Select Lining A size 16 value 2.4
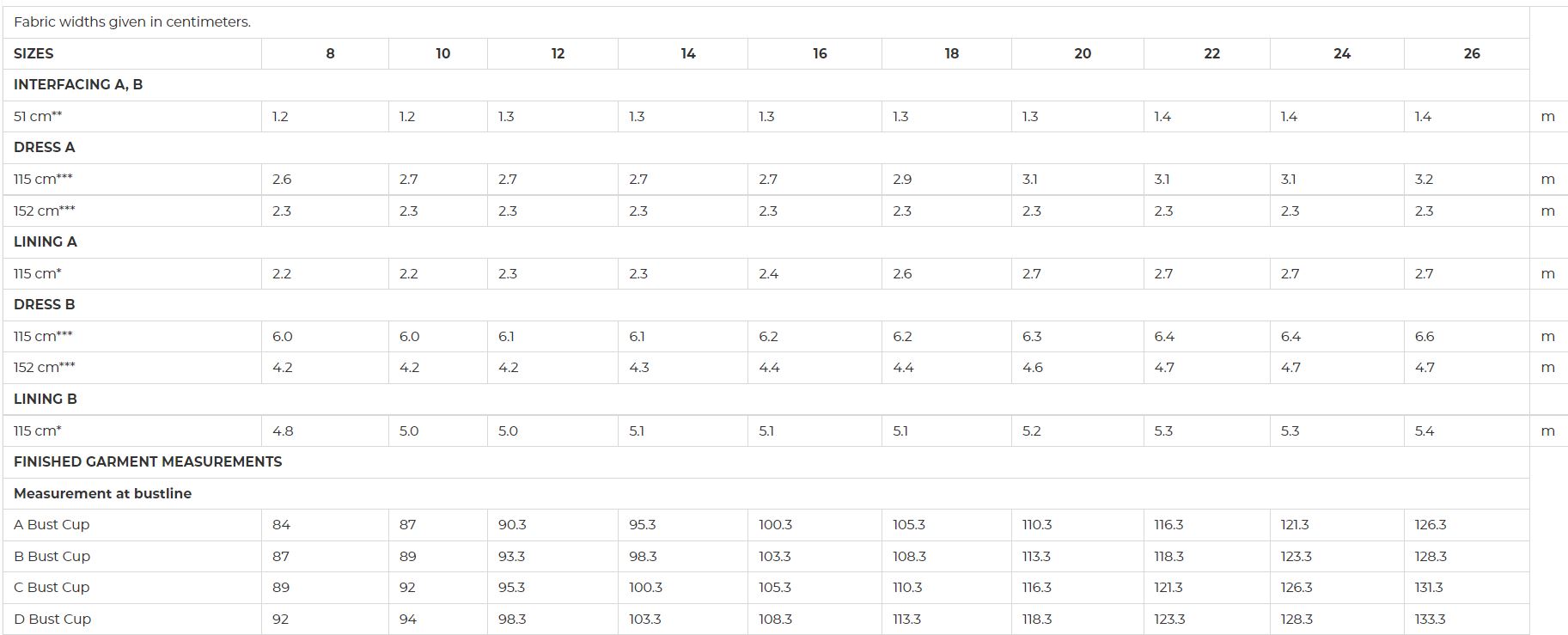 pos(768,273)
